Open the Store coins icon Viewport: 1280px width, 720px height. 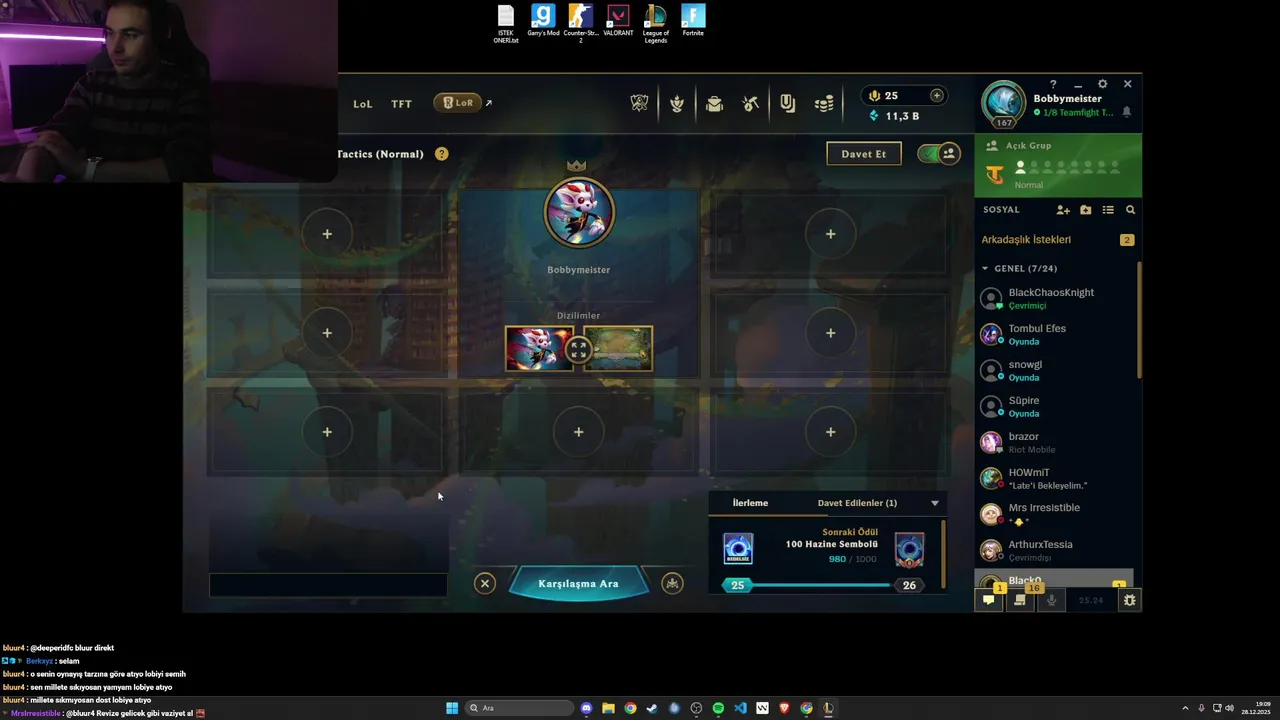click(x=824, y=103)
